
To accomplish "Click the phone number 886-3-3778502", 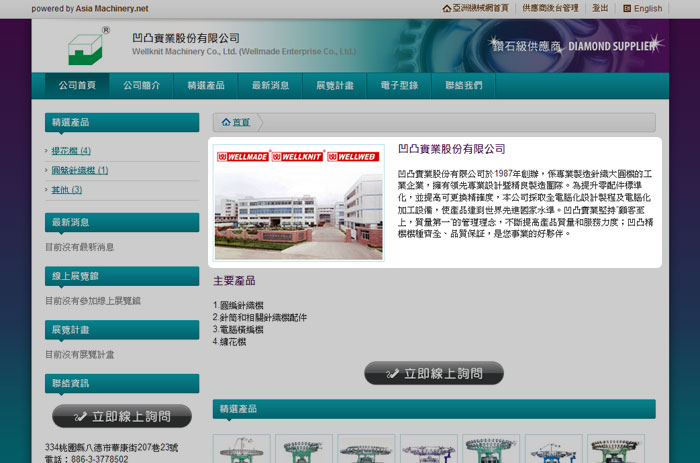I will click(100, 459).
